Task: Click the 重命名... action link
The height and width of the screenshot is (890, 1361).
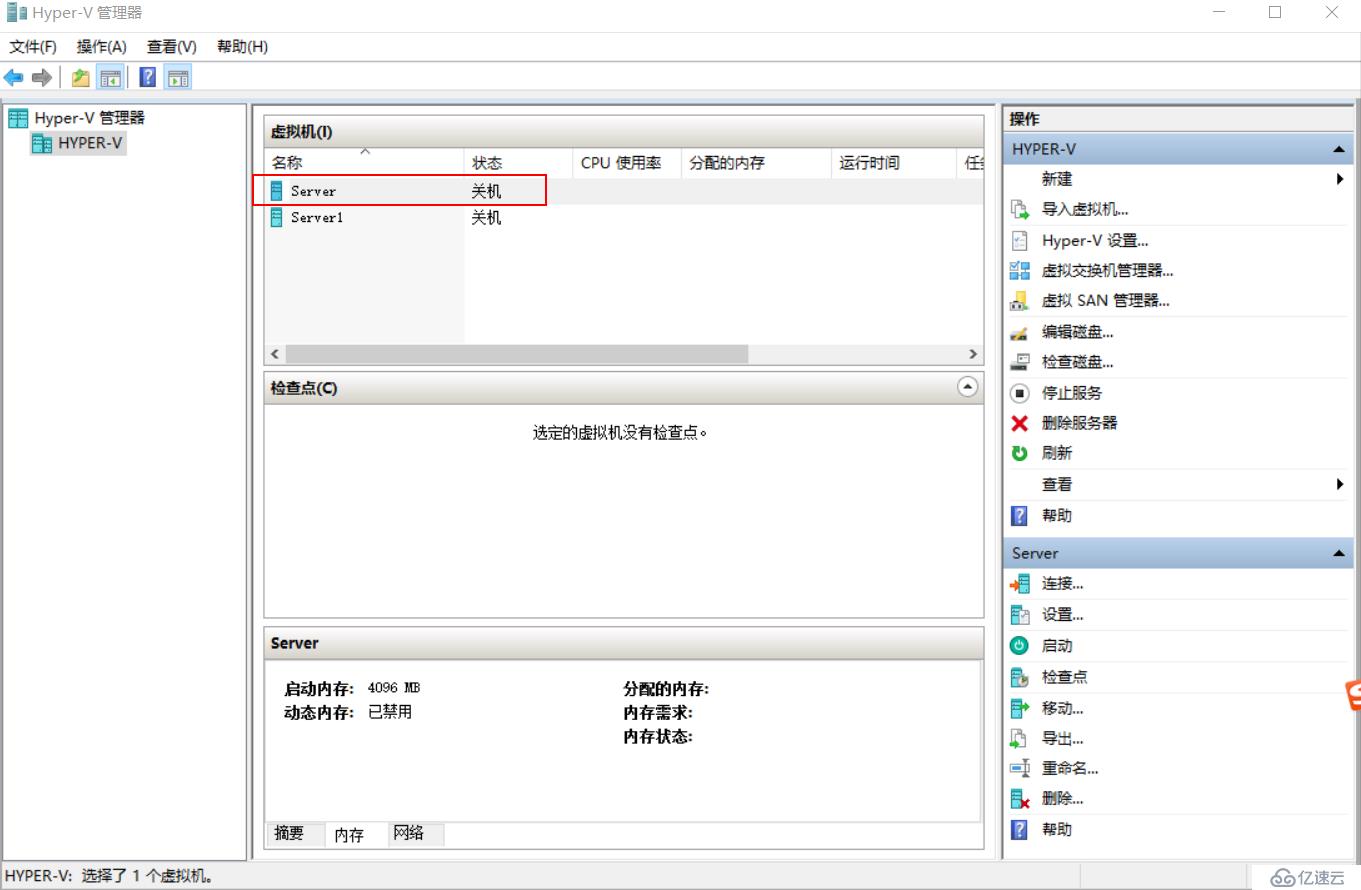Action: point(1070,769)
